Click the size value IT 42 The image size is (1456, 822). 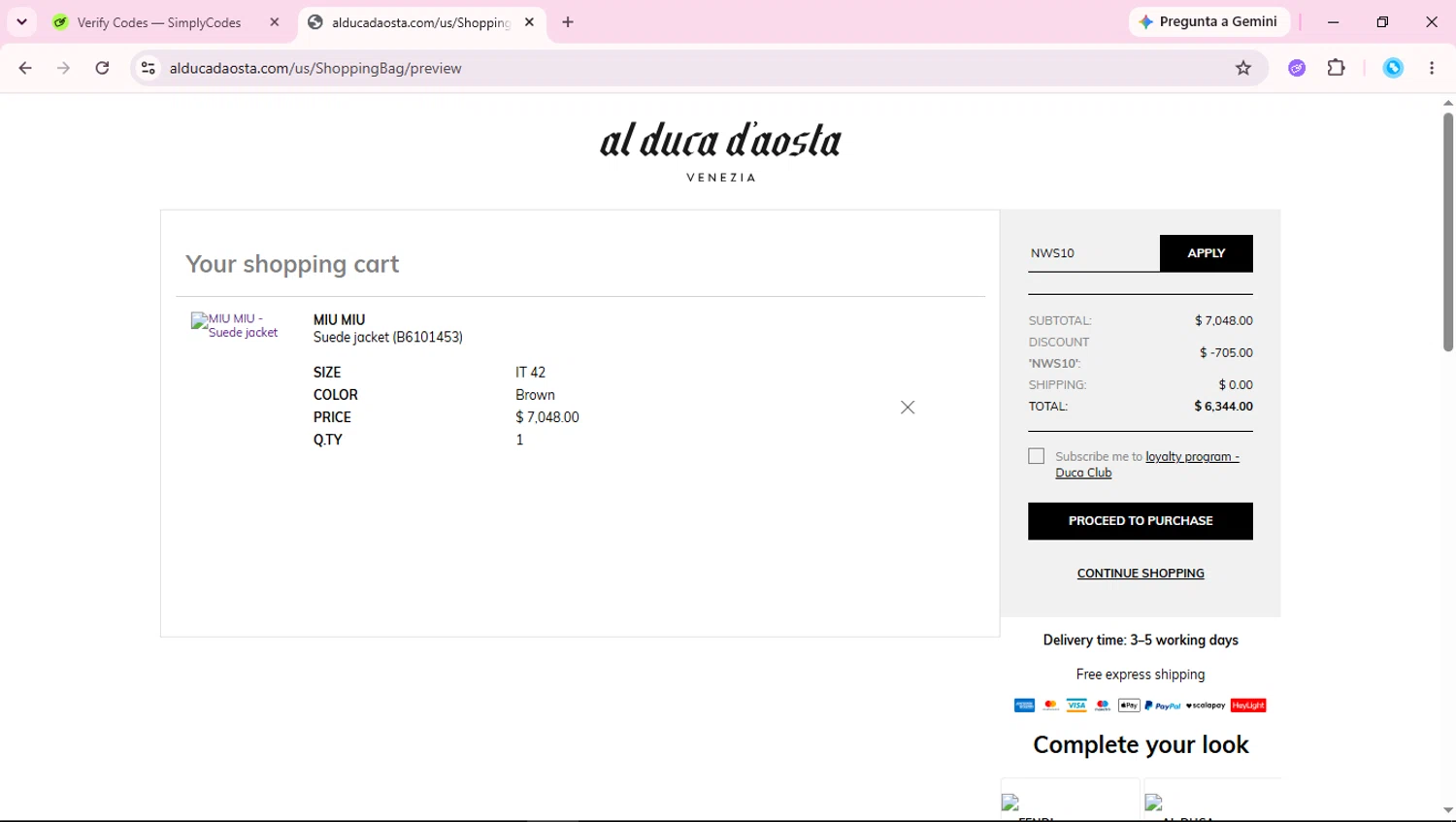tap(531, 373)
